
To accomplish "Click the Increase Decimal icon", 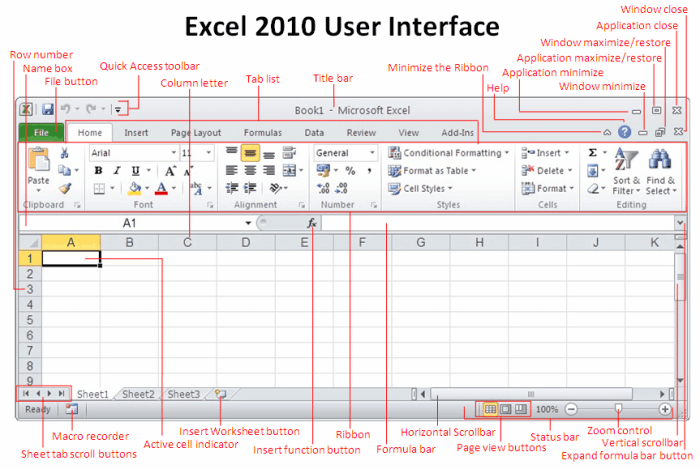I will 323,188.
